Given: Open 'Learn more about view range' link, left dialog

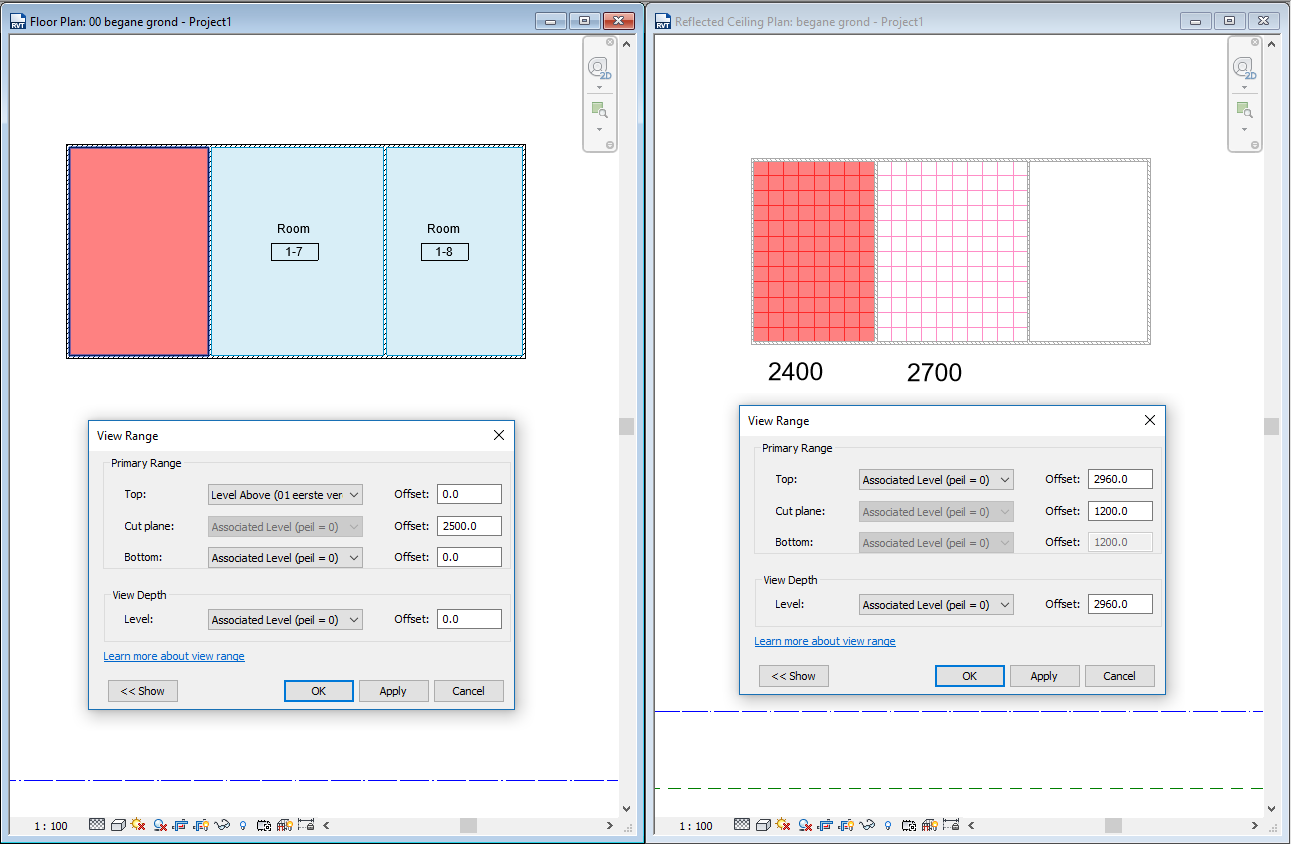Looking at the screenshot, I should click(174, 656).
